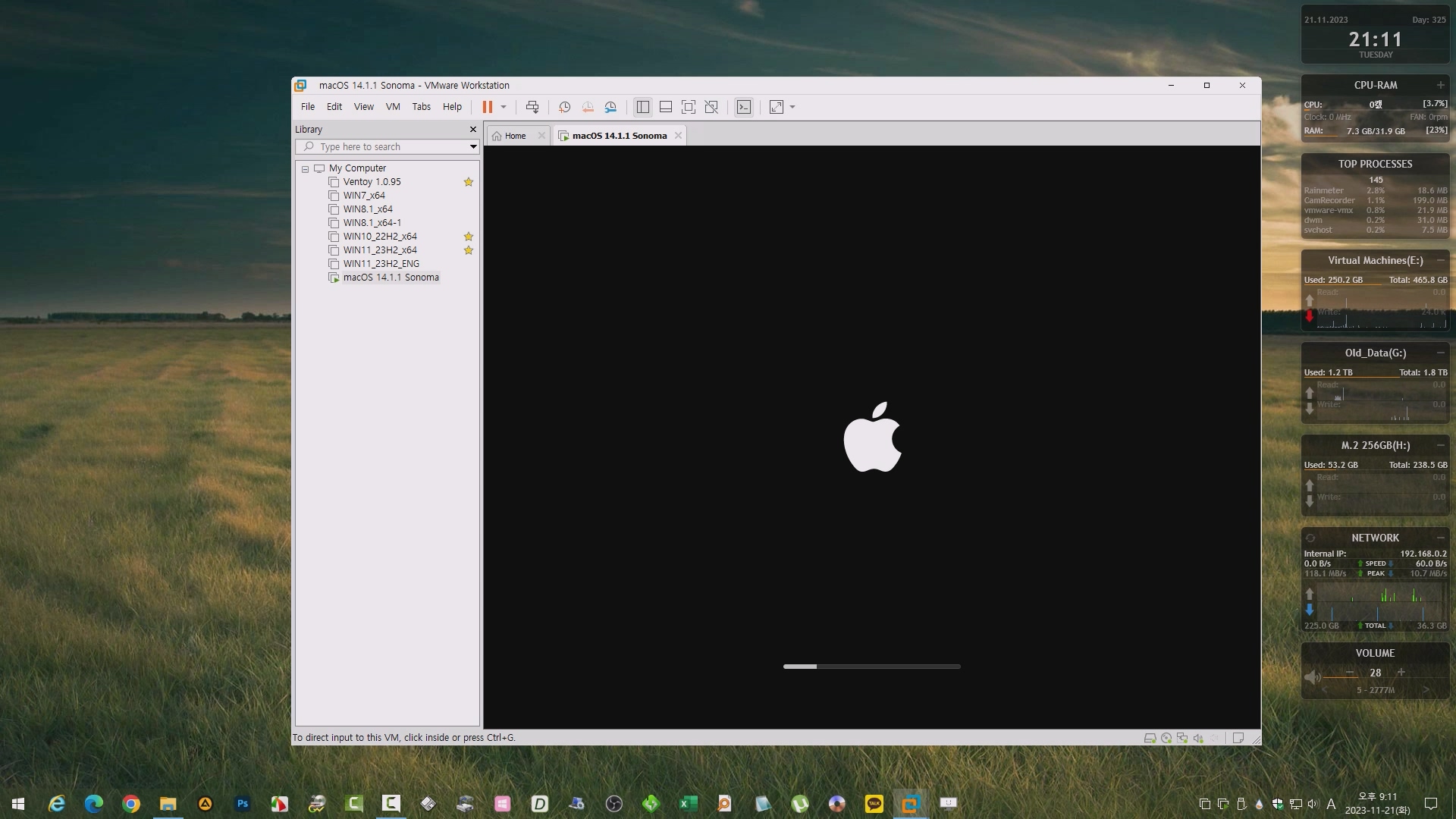Decrease volume with the minus button
This screenshot has height=819, width=1456.
1350,673
